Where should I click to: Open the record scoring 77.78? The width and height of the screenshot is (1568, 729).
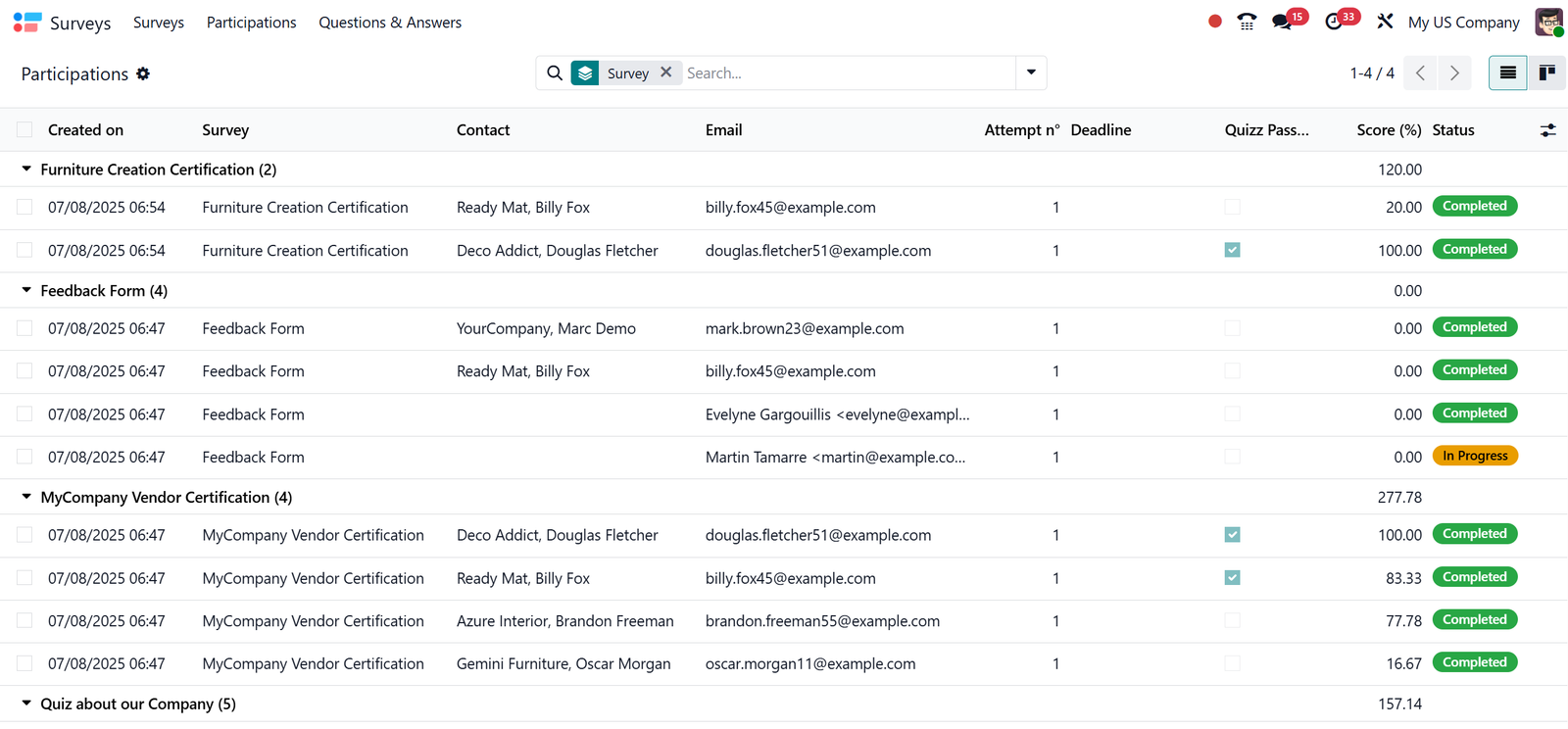[1403, 620]
